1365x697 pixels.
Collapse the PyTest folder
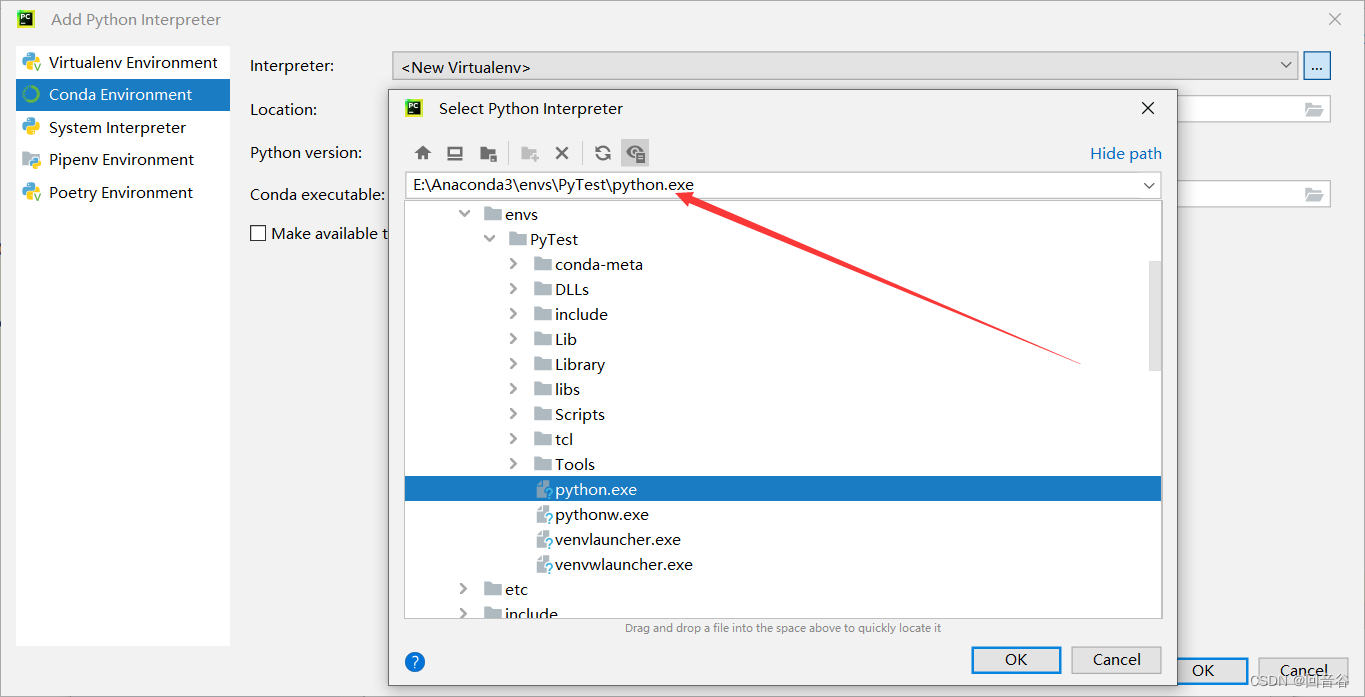[489, 238]
